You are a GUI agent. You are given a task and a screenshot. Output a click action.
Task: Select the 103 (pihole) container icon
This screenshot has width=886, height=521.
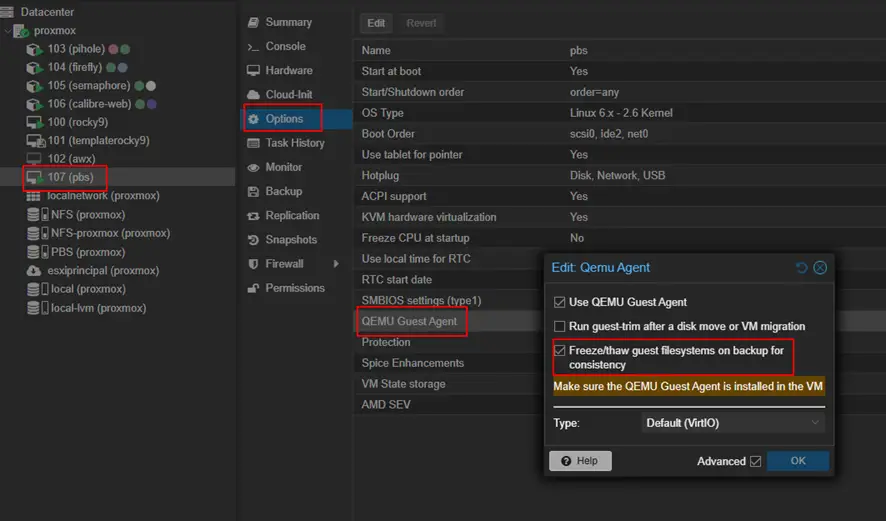(34, 49)
